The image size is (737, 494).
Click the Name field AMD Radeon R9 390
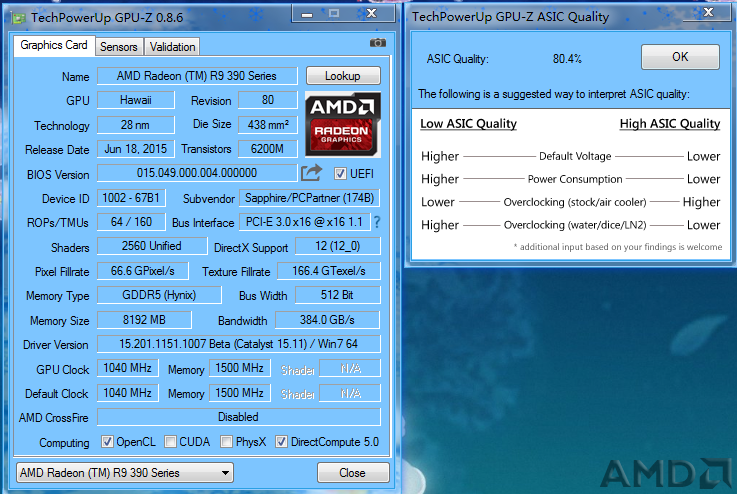click(197, 76)
